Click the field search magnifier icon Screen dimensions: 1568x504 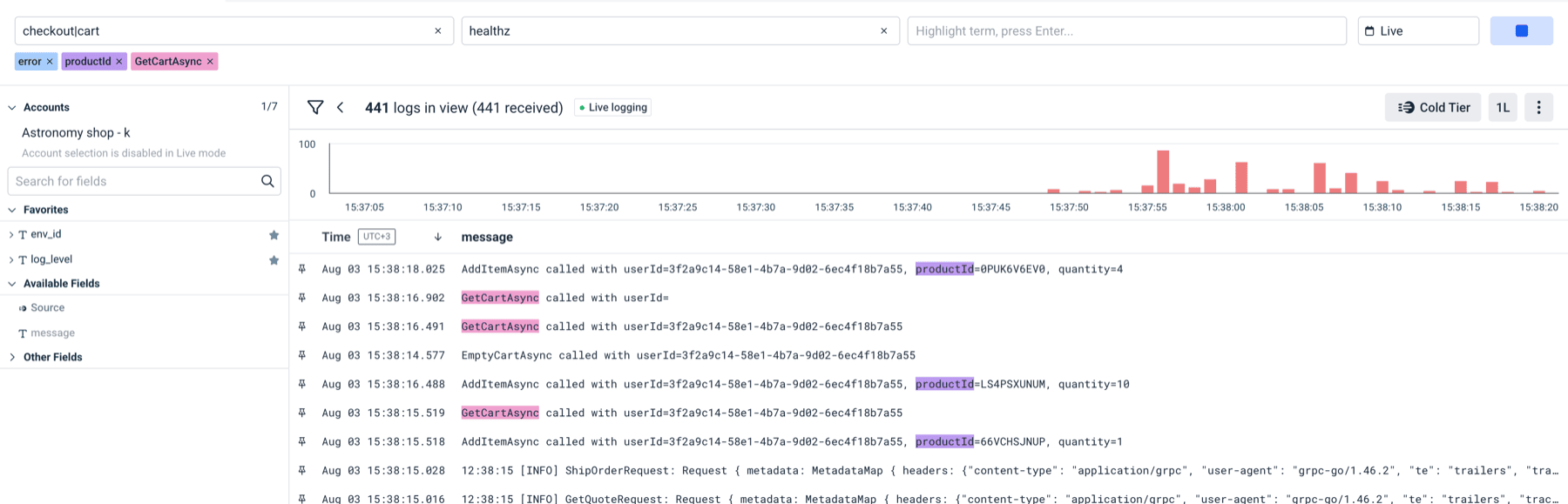(267, 181)
